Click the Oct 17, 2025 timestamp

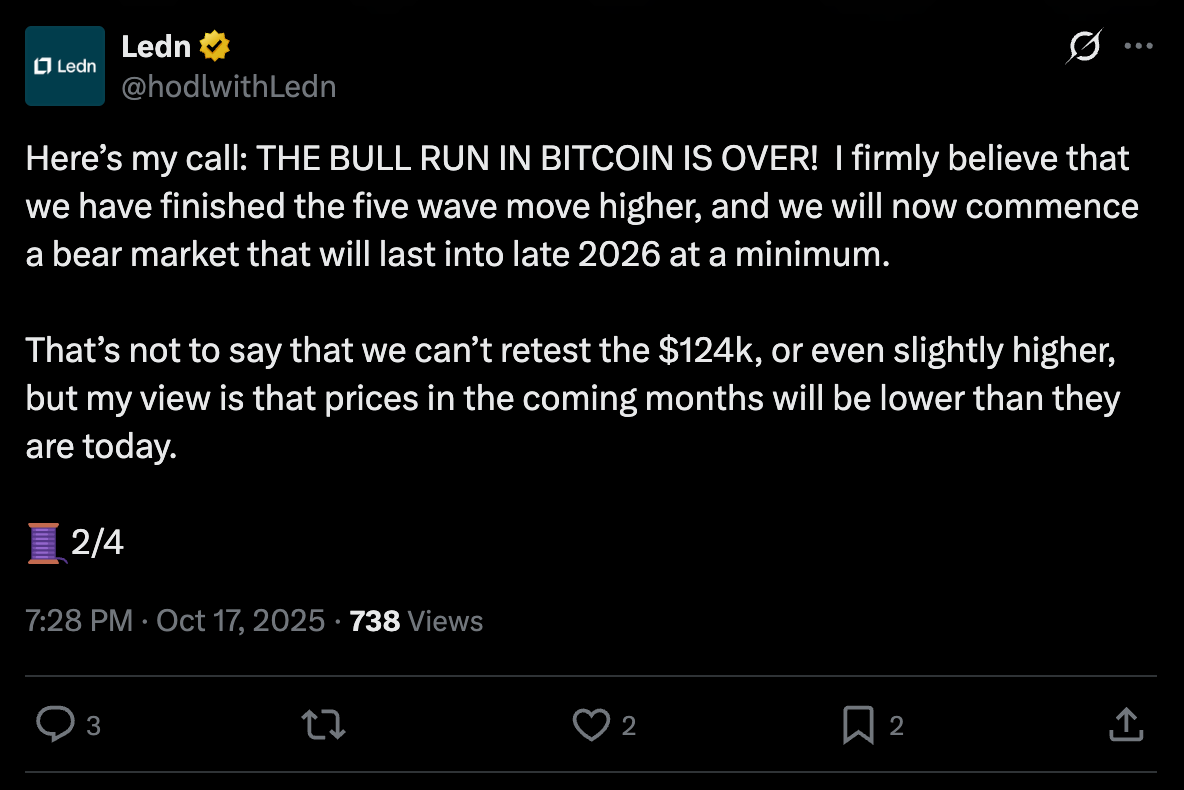tap(240, 620)
